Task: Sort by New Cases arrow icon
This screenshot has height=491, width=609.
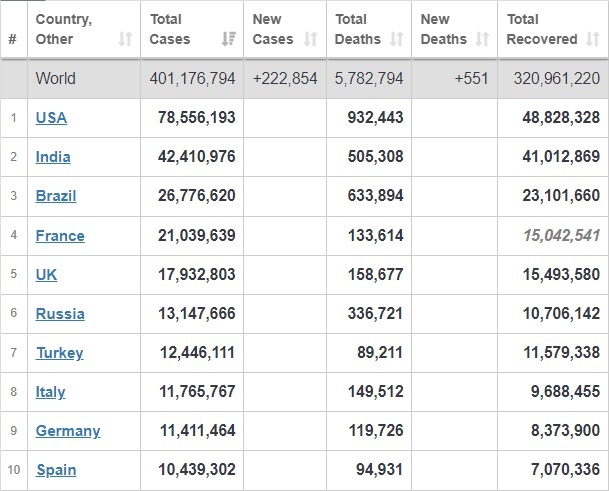Action: pyautogui.click(x=311, y=39)
